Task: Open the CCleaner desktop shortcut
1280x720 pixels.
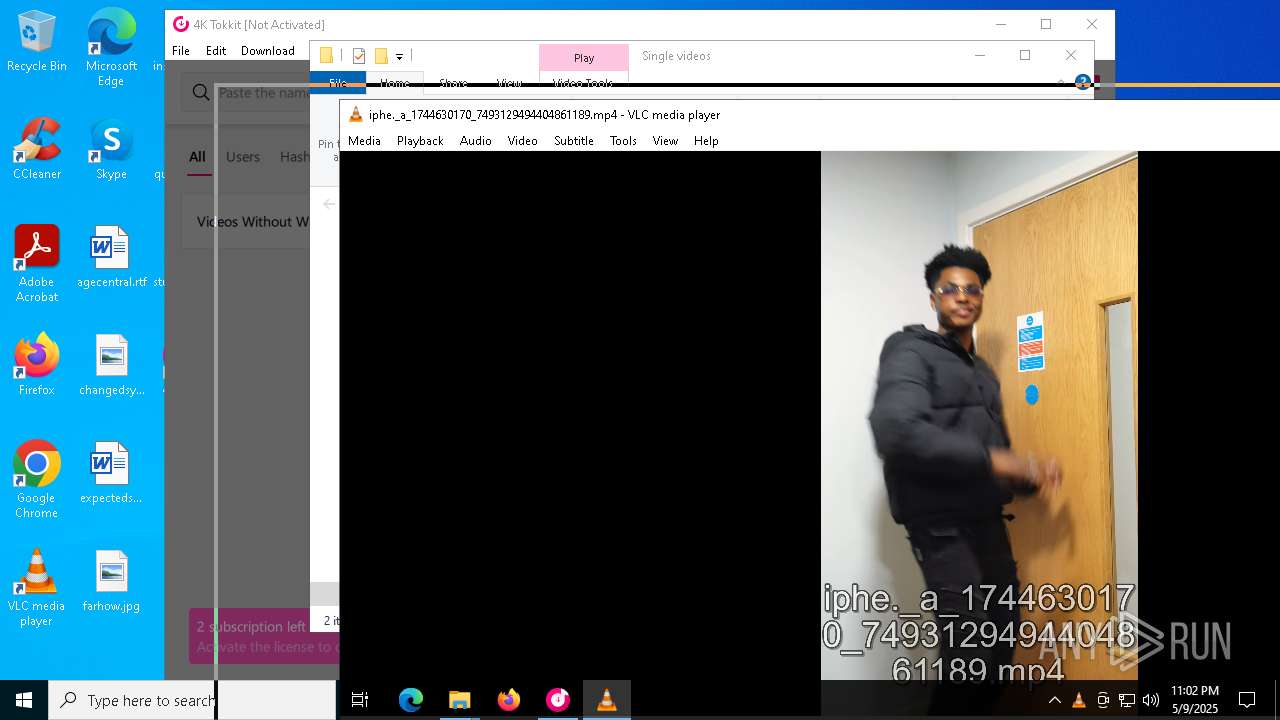Action: pyautogui.click(x=37, y=150)
